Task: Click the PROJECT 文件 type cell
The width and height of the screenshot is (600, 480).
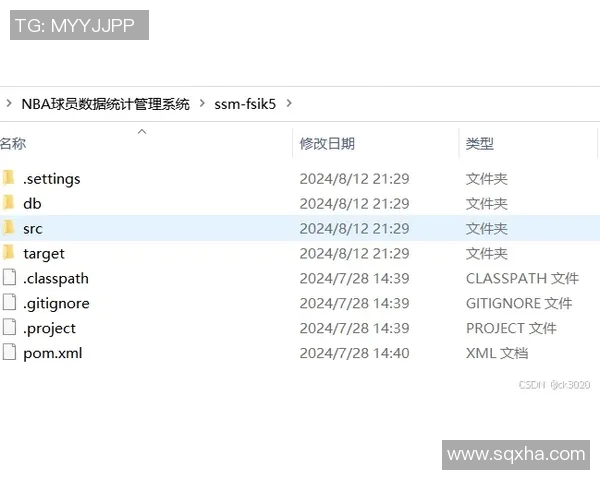Action: coord(511,328)
